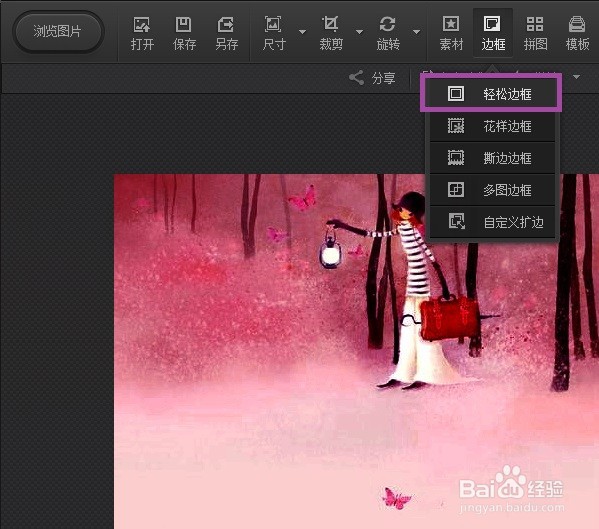This screenshot has width=599, height=529.
Task: Click the pink forest picture on the canvas
Action: 356,351
